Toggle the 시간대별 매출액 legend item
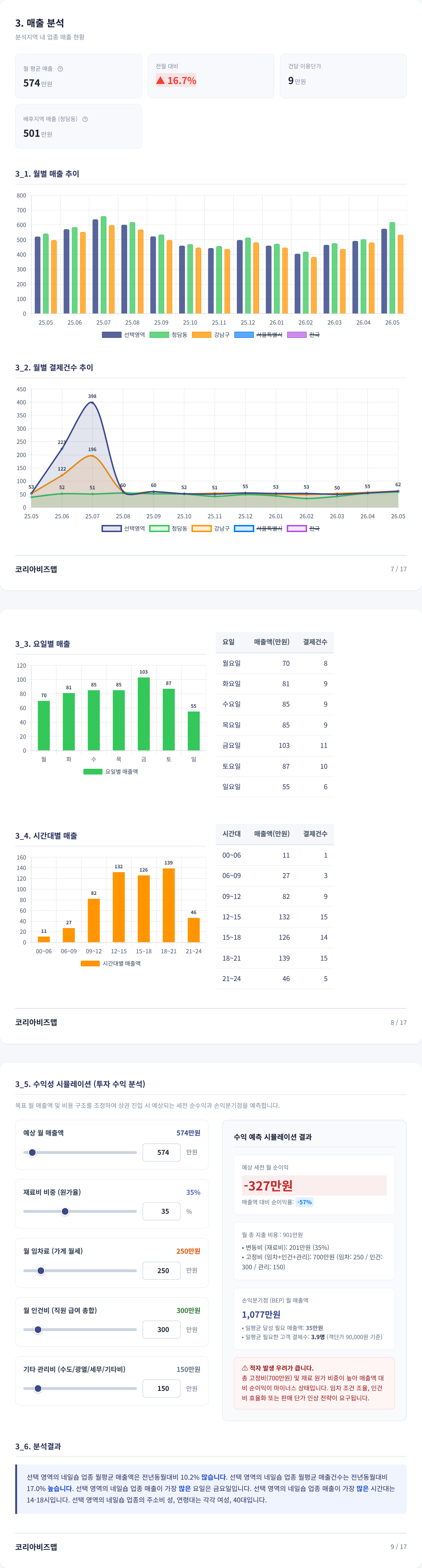 click(x=111, y=963)
